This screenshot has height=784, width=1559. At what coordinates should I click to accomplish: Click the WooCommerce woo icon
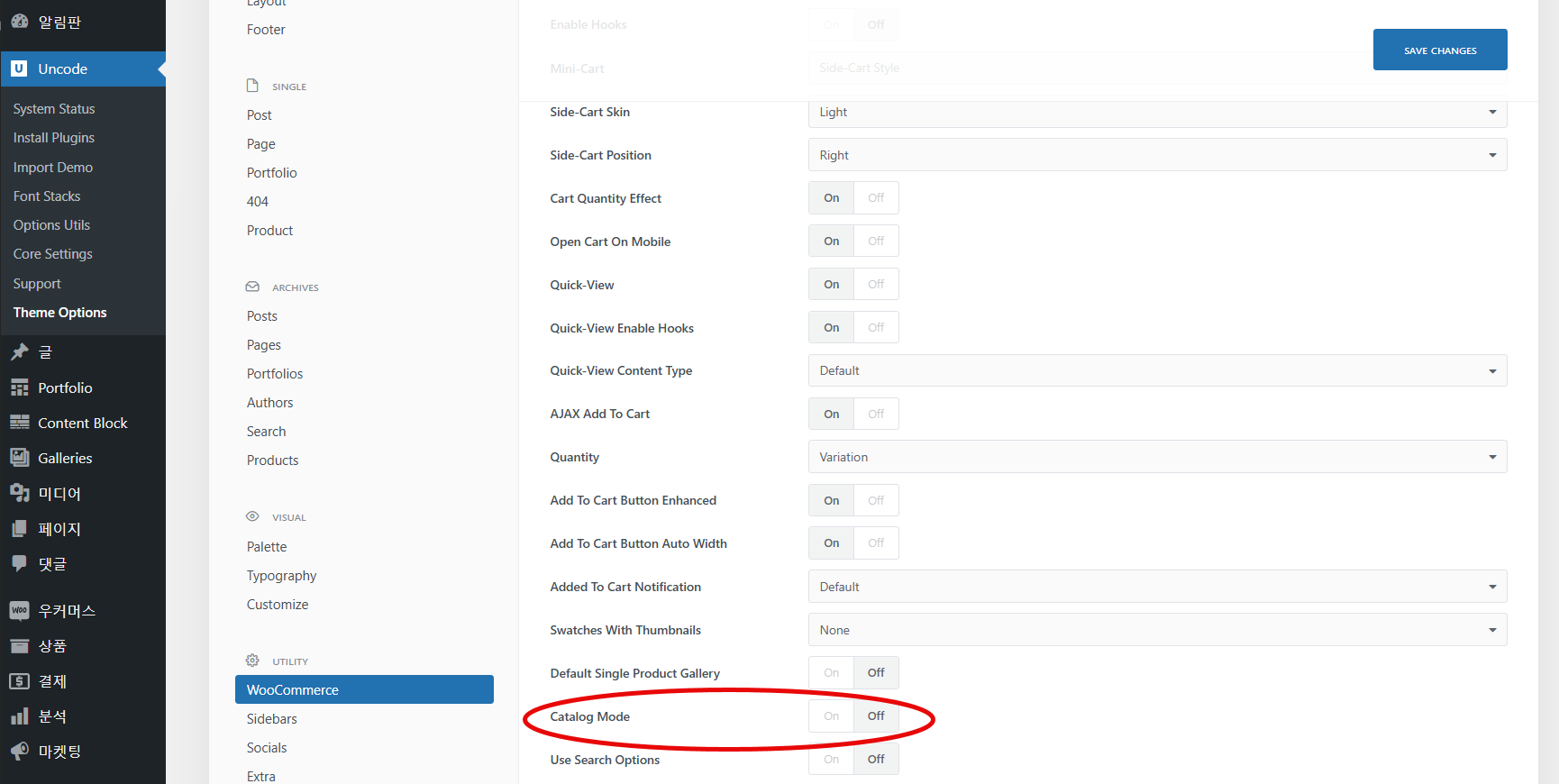20,610
